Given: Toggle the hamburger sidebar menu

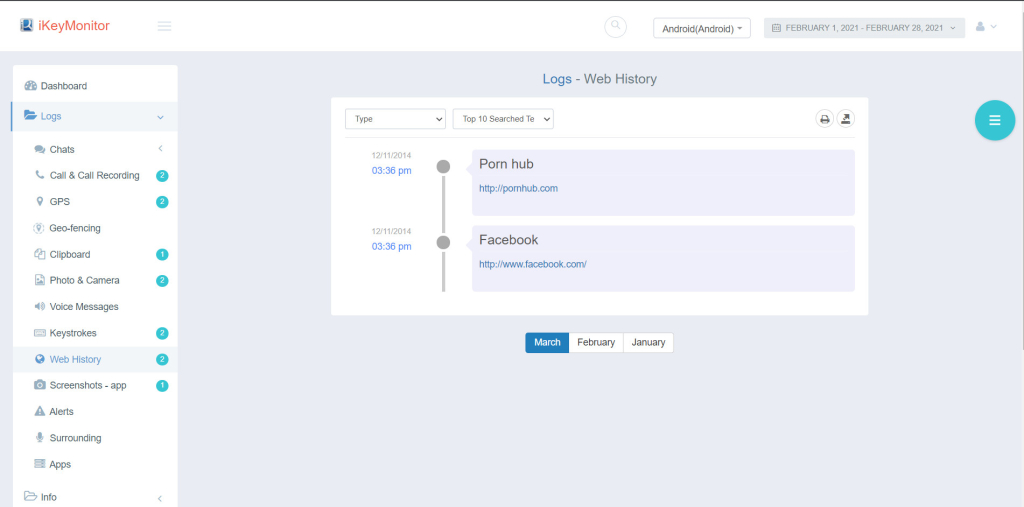Looking at the screenshot, I should pyautogui.click(x=165, y=26).
